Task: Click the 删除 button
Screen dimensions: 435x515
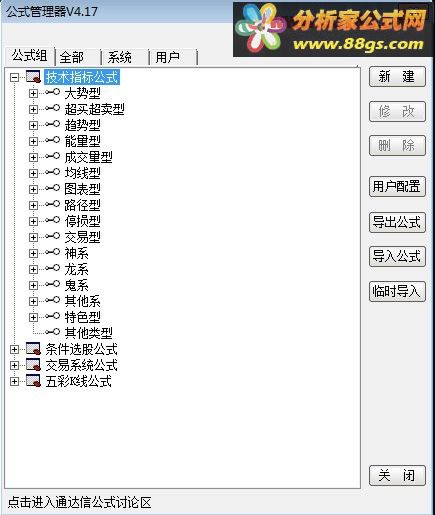Action: [397, 146]
